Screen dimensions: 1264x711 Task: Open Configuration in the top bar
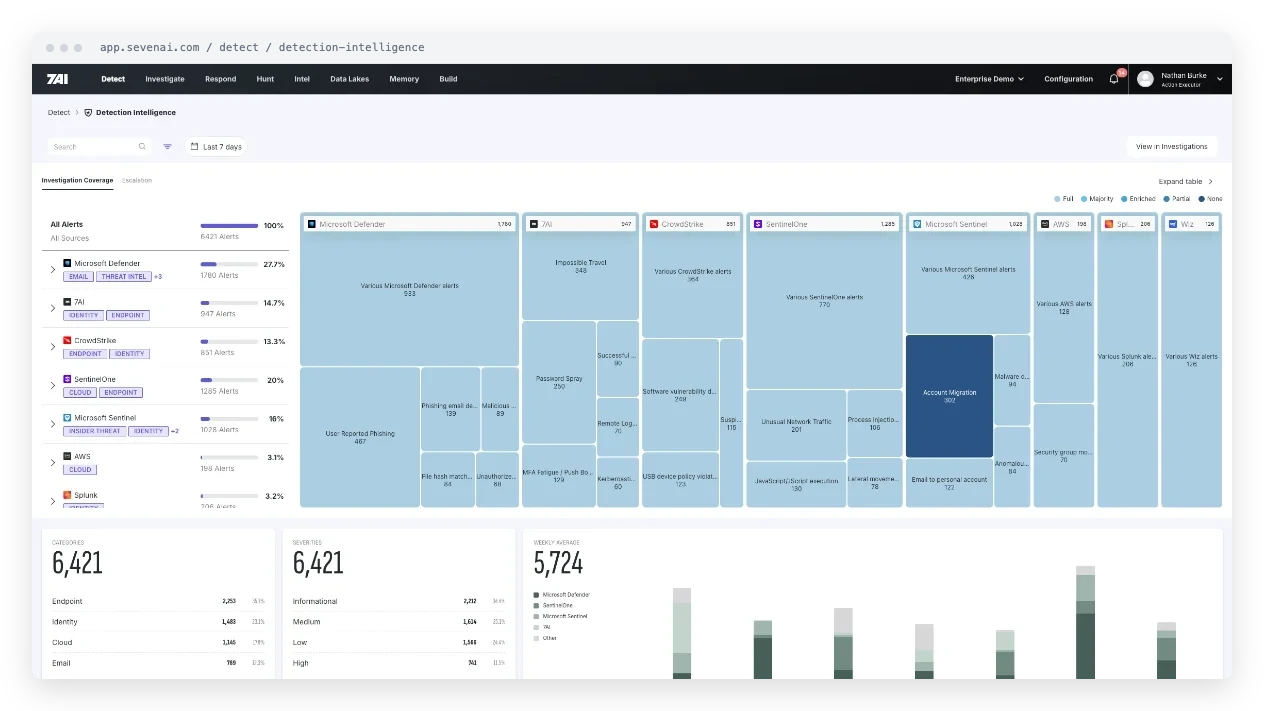click(x=1069, y=79)
